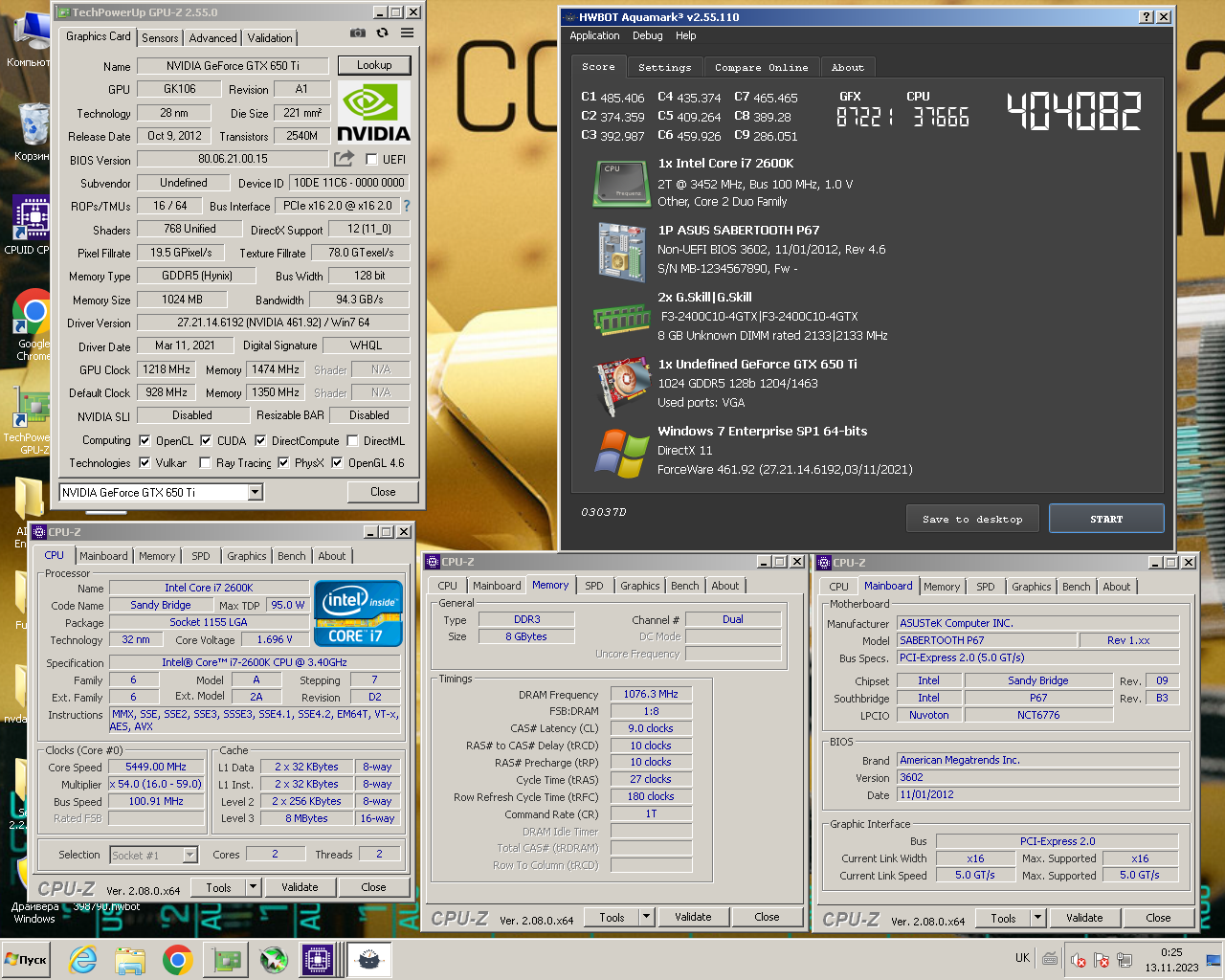This screenshot has width=1225, height=980.
Task: Open the GPU selection dropdown in GPU-Z
Action: click(256, 492)
